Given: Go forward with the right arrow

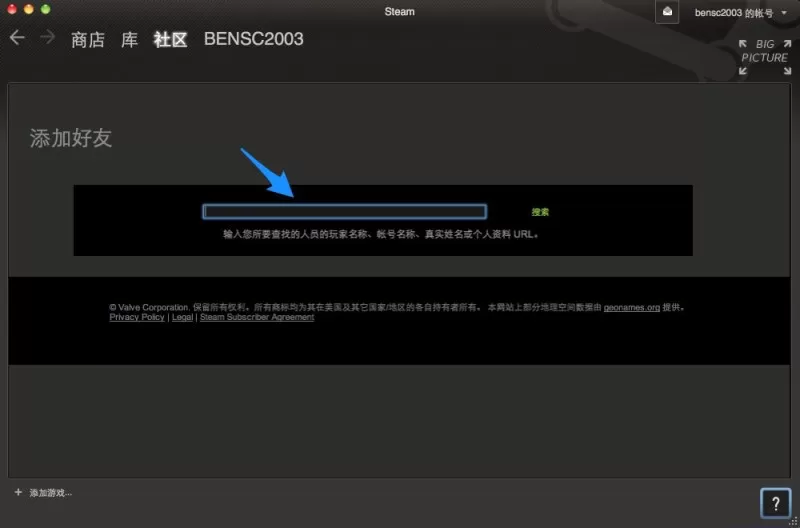Looking at the screenshot, I should pos(47,37).
